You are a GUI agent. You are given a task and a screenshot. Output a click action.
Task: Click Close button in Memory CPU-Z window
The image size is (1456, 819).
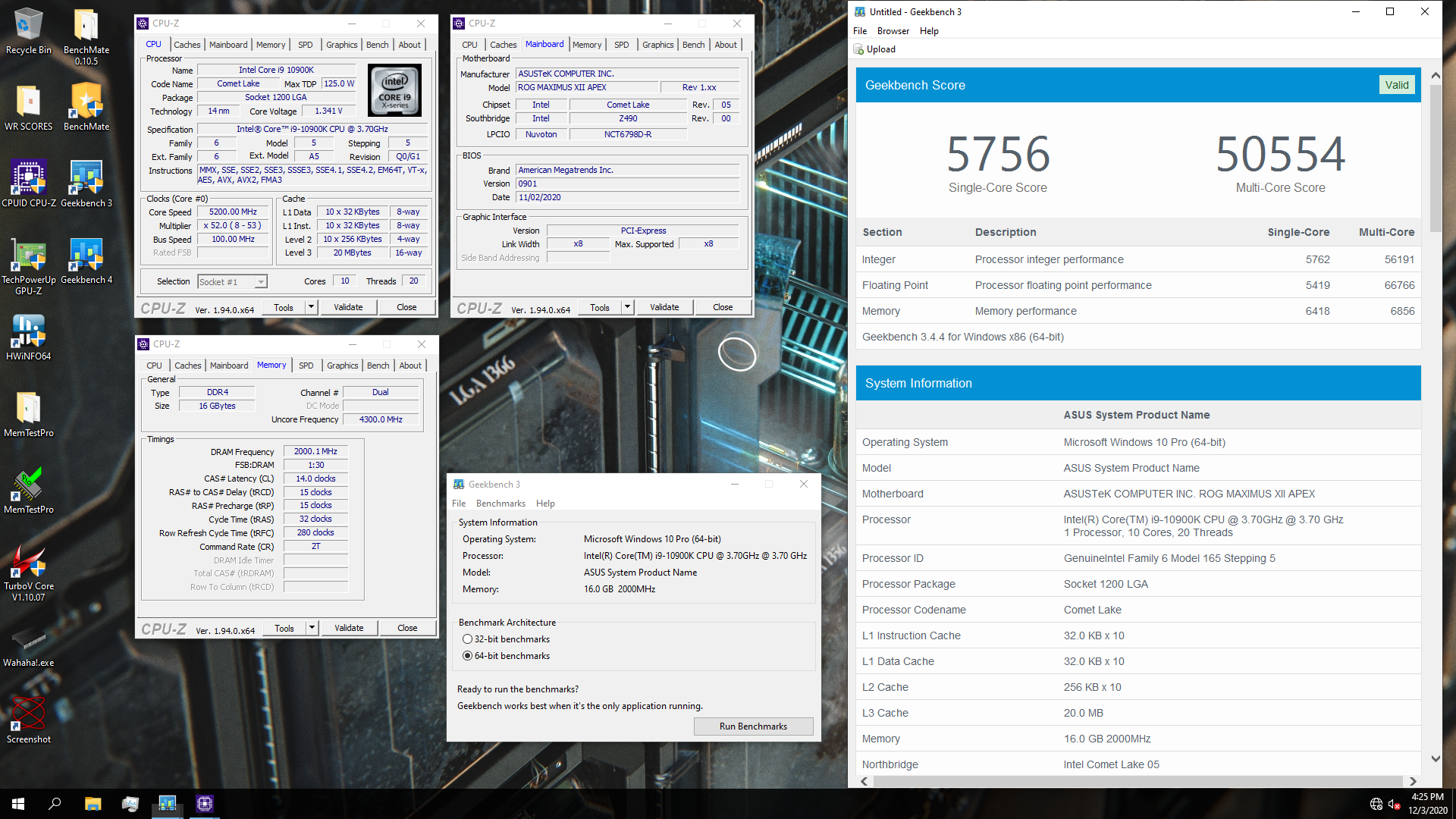[x=407, y=628]
